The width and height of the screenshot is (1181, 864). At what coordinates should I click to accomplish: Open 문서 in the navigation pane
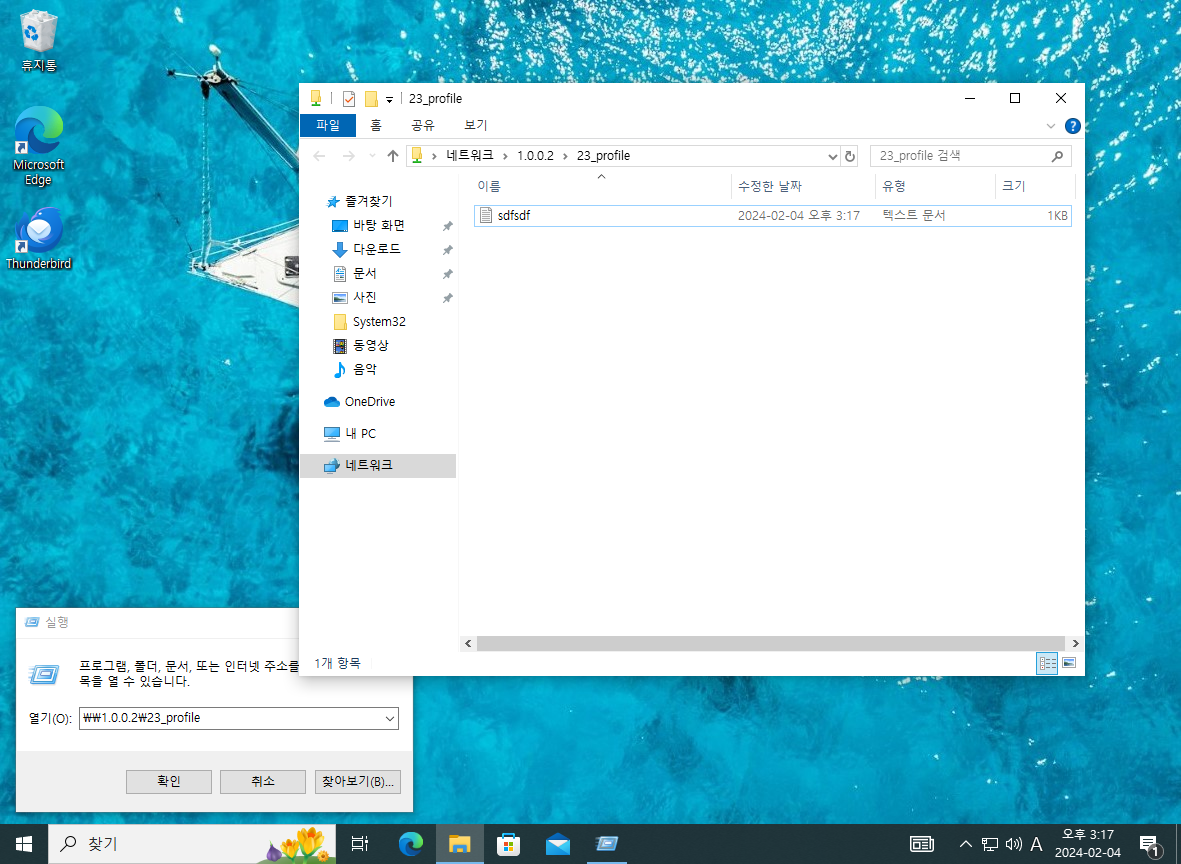[x=365, y=273]
